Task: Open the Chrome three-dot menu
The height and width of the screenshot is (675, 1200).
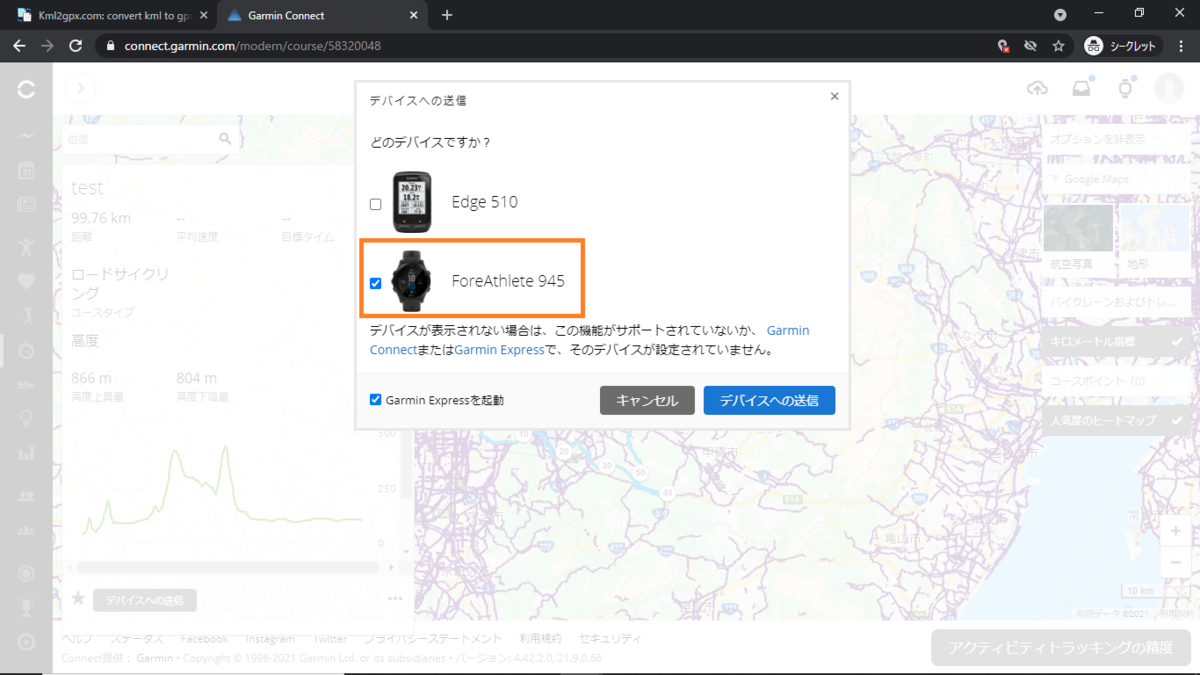Action: tap(1182, 46)
